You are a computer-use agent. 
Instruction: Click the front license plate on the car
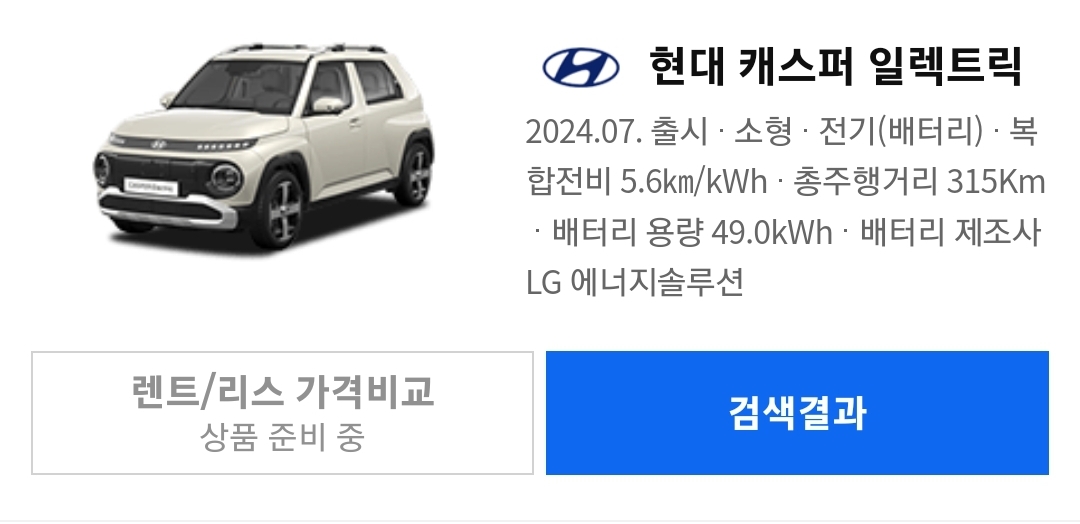click(151, 187)
